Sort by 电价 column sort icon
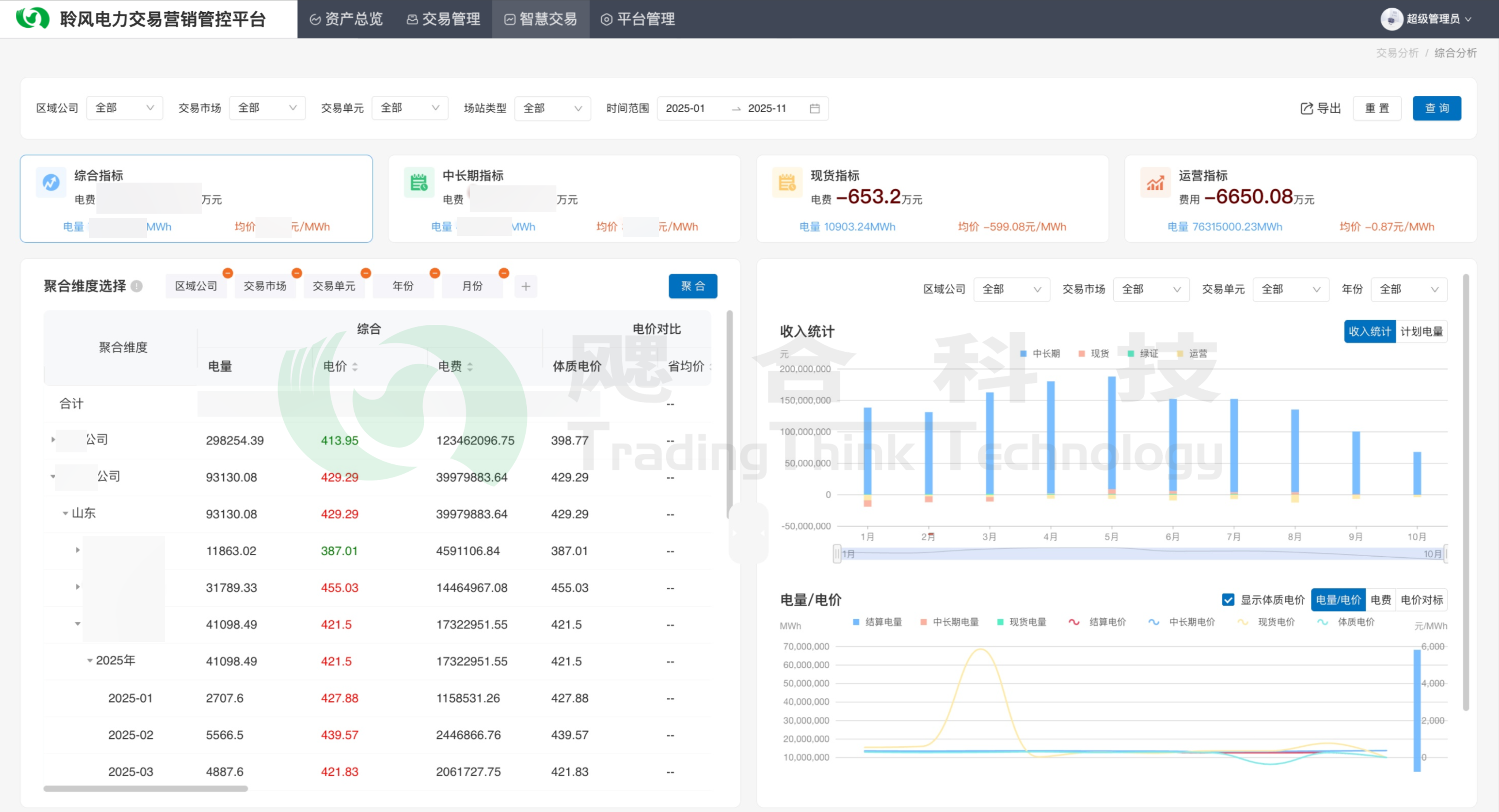 (x=355, y=367)
